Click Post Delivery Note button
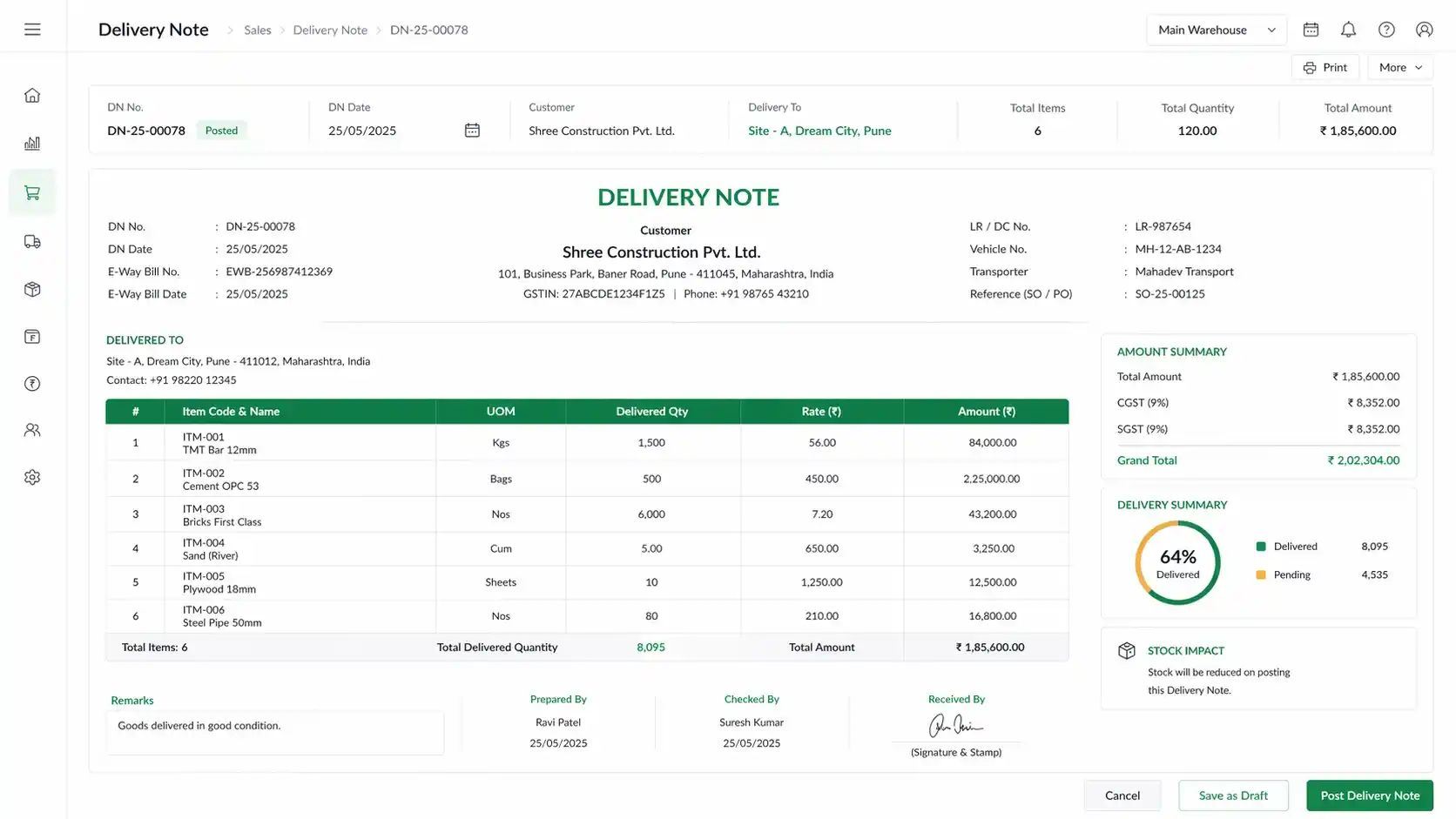 (1370, 796)
